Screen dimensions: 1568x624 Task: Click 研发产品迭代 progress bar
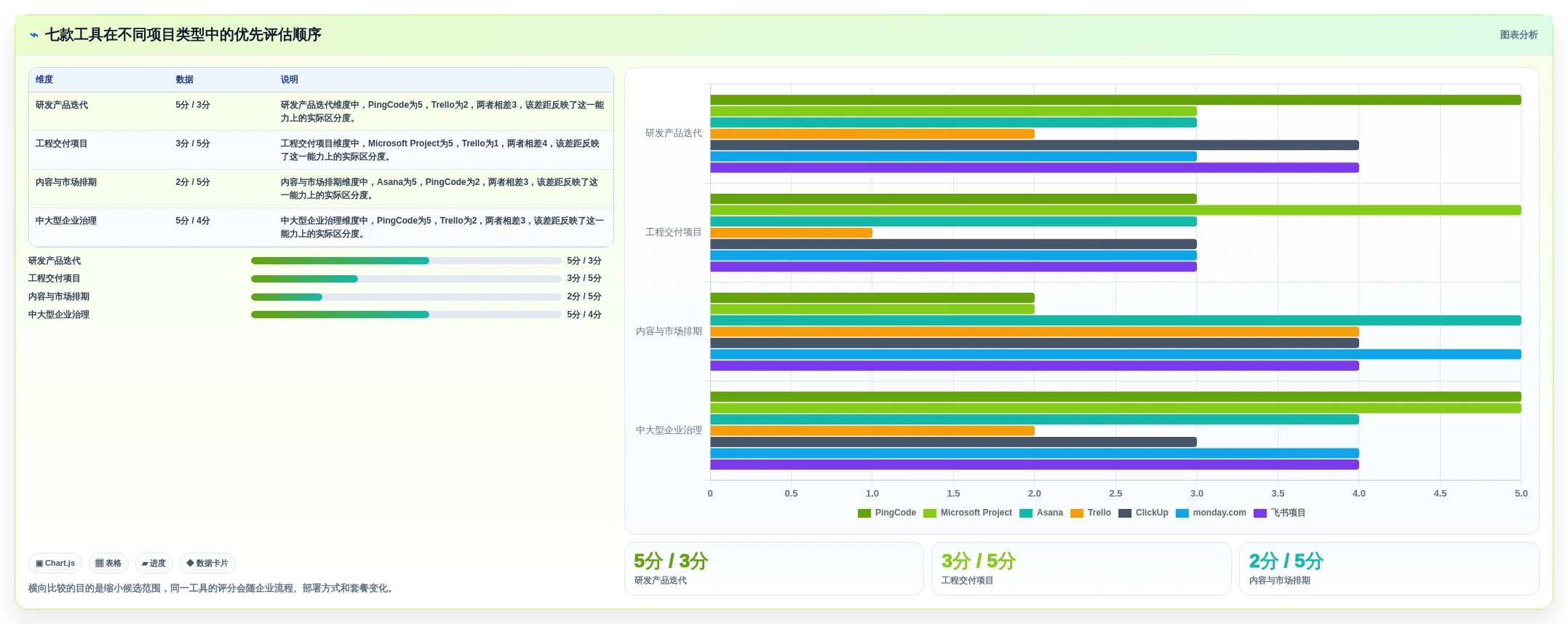(x=406, y=261)
